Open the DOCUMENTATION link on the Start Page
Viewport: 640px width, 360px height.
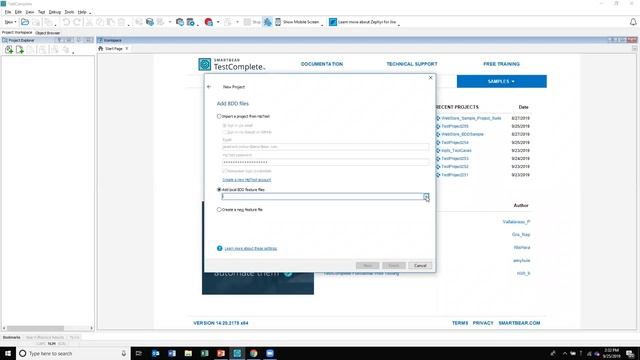322,64
